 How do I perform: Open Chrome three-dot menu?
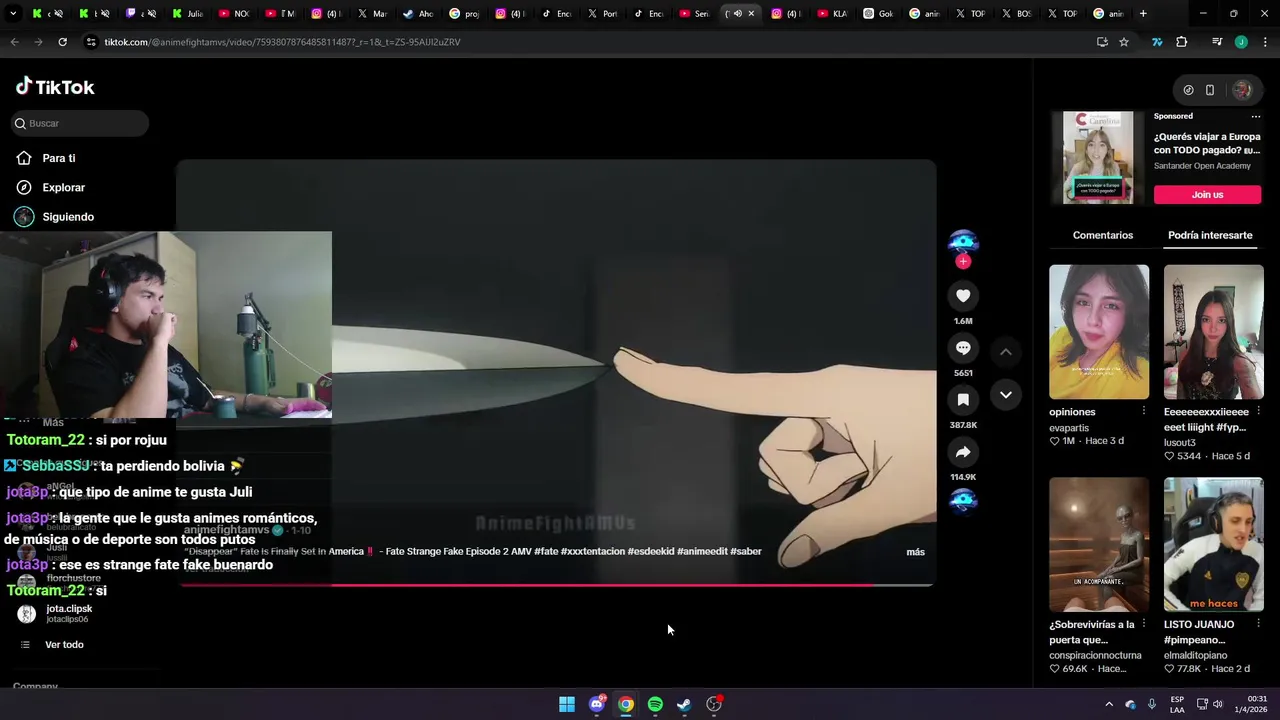tap(1265, 42)
